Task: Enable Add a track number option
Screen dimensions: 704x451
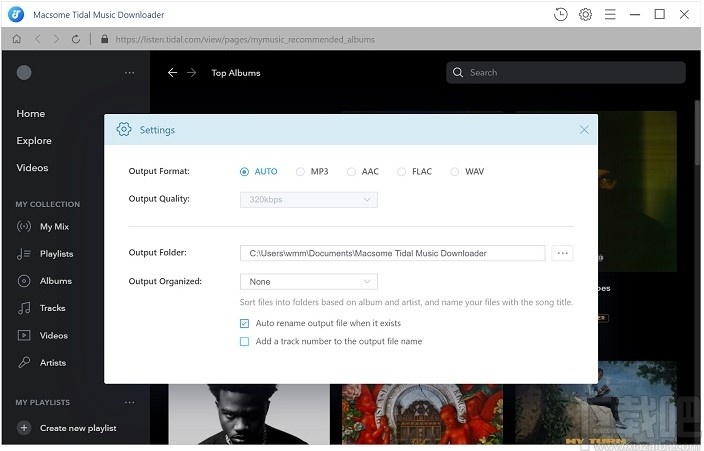Action: coord(244,341)
